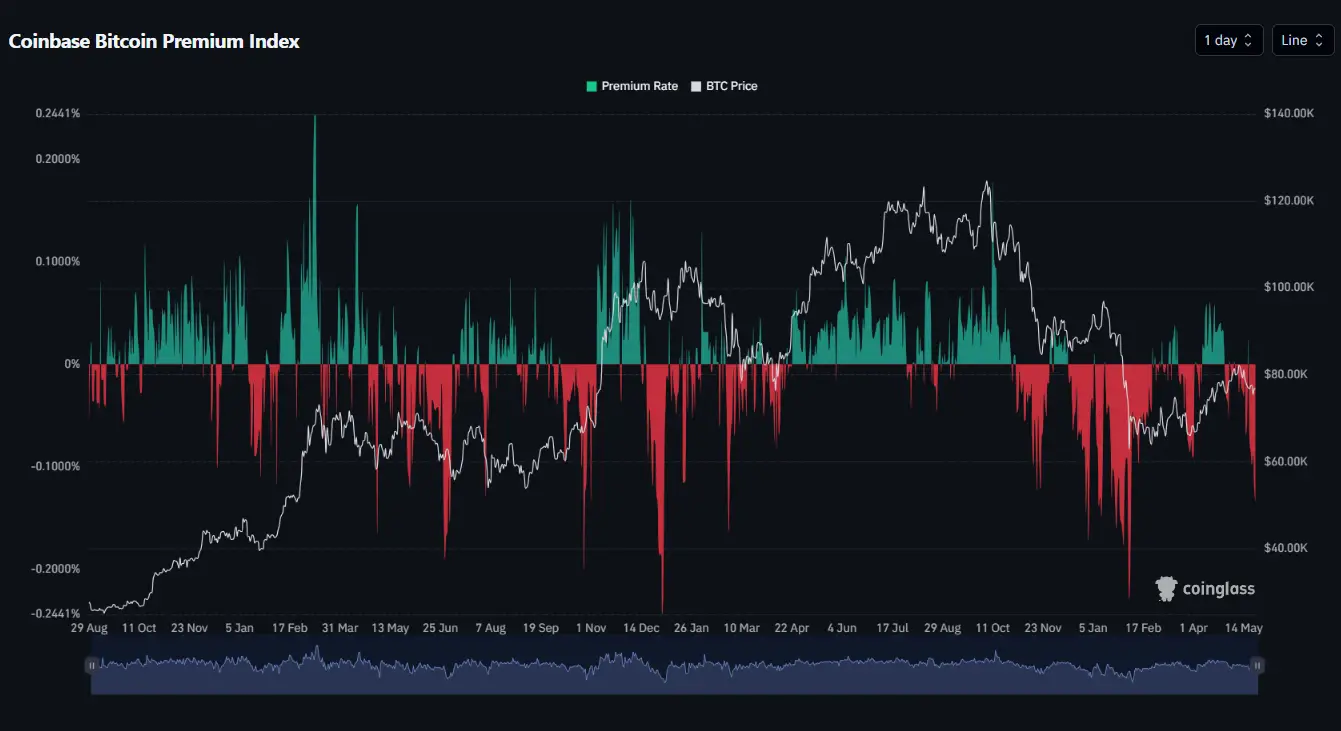Click the 19 Sep date label

(x=541, y=629)
